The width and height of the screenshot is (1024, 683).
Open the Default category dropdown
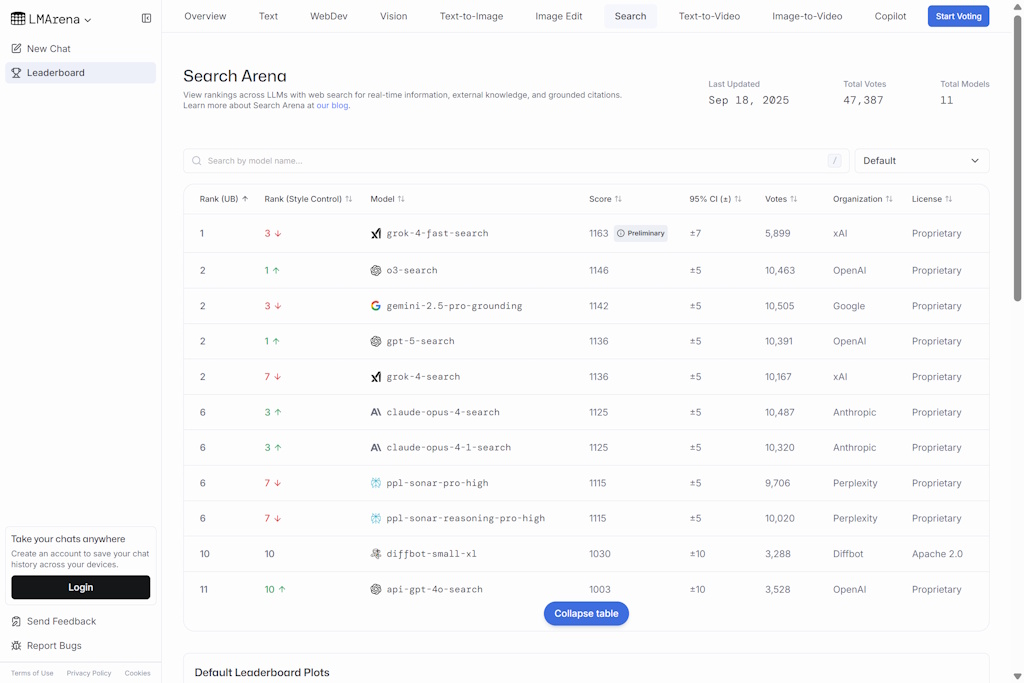[x=921, y=161]
